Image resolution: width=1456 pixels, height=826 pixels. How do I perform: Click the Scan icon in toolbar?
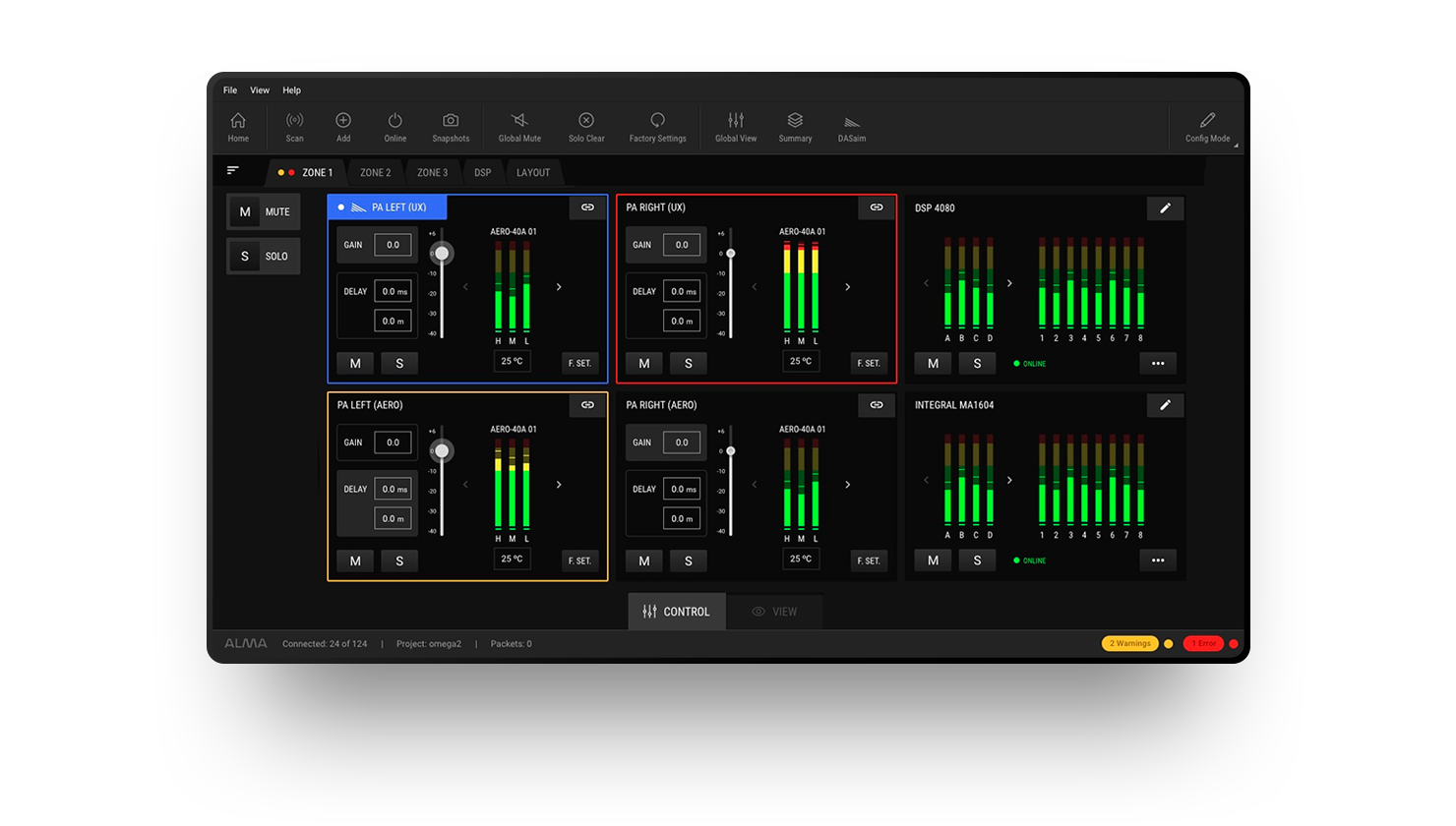pyautogui.click(x=294, y=121)
